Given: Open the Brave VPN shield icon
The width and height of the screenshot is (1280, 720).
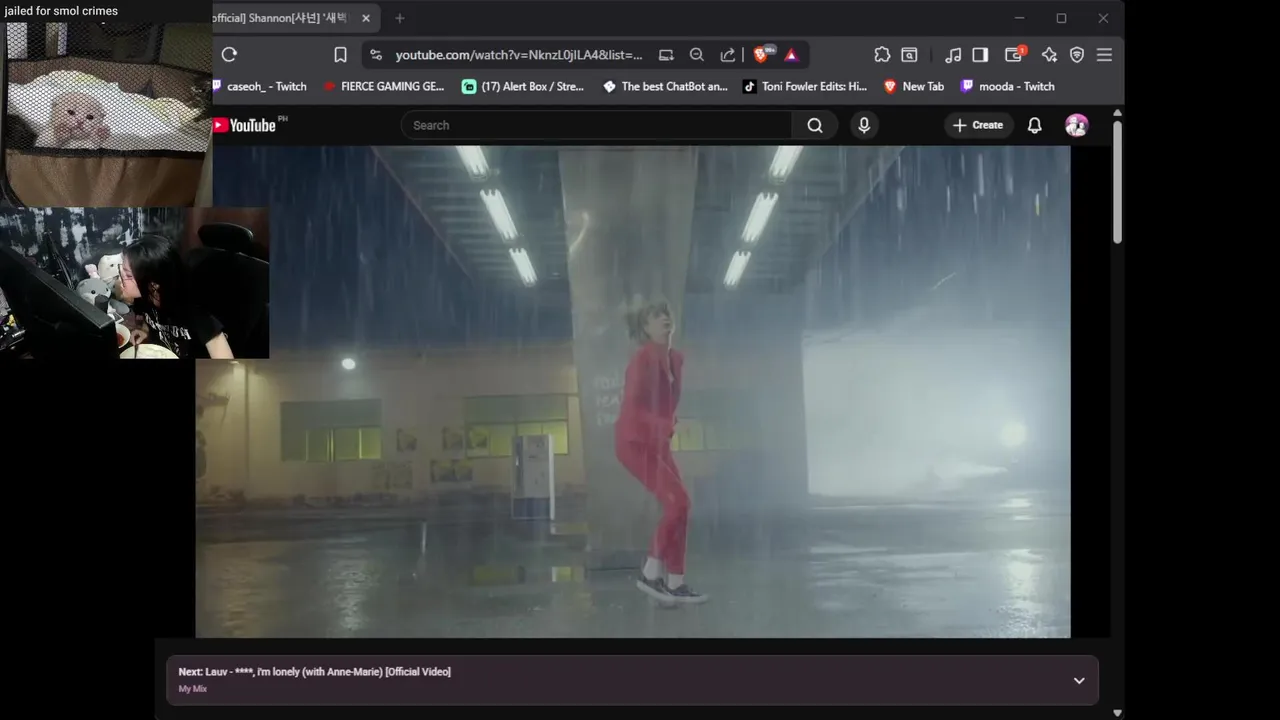Looking at the screenshot, I should coord(1077,55).
